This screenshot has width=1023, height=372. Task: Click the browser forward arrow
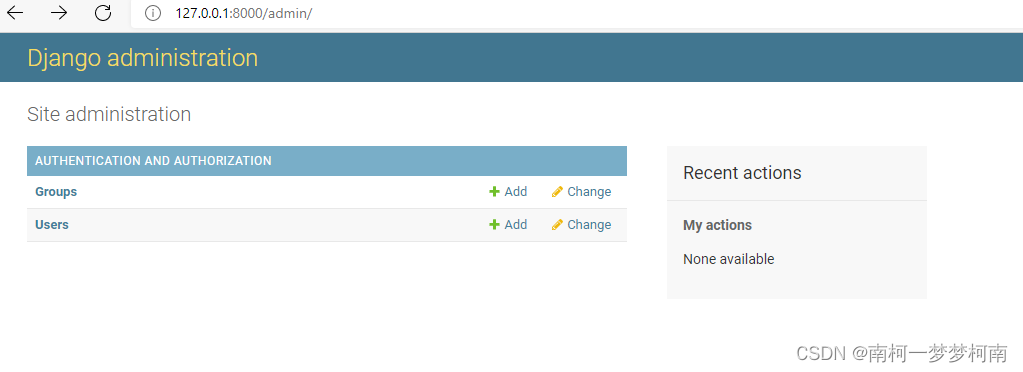59,13
